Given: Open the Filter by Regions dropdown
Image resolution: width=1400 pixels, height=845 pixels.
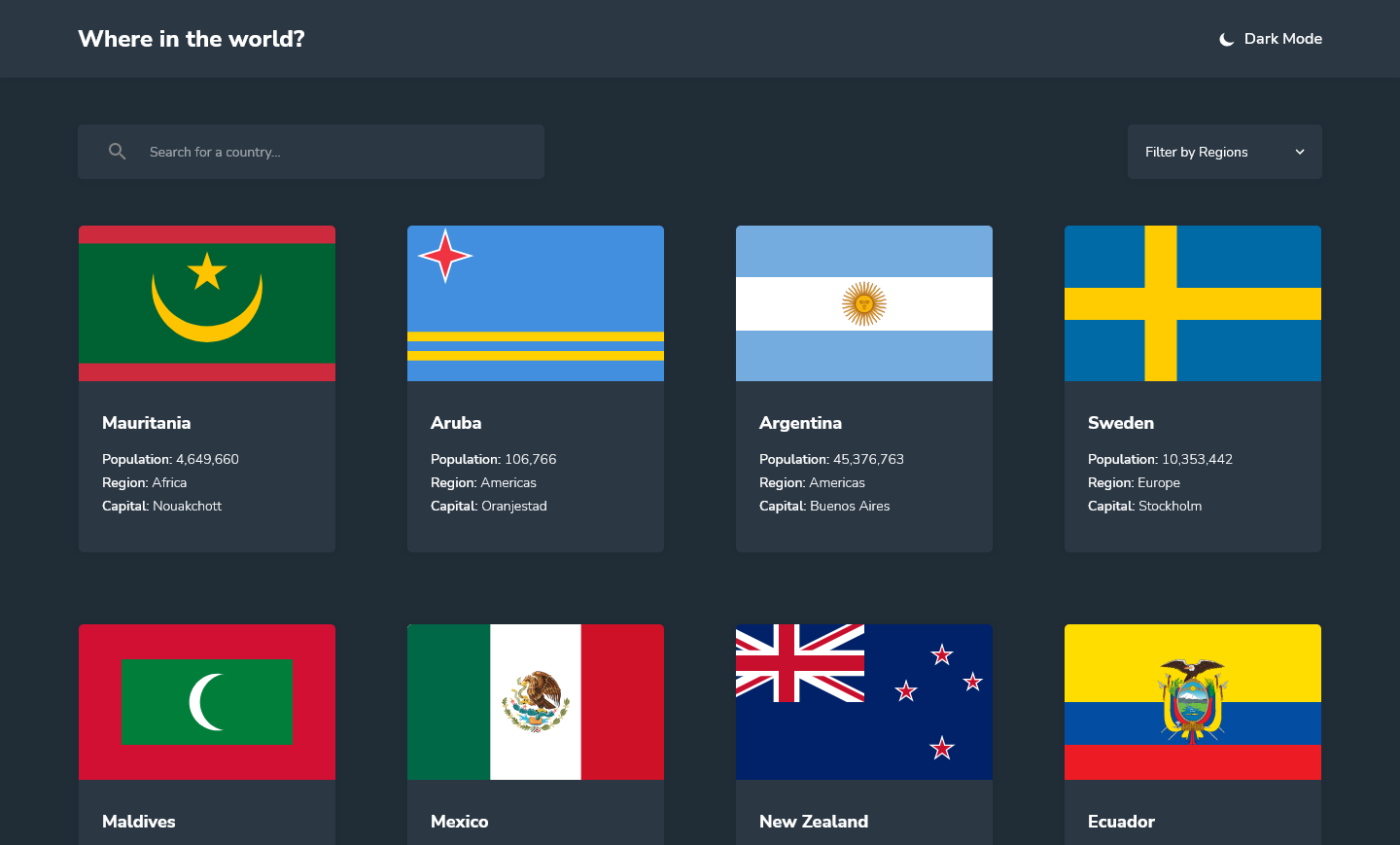Looking at the screenshot, I should click(x=1225, y=152).
